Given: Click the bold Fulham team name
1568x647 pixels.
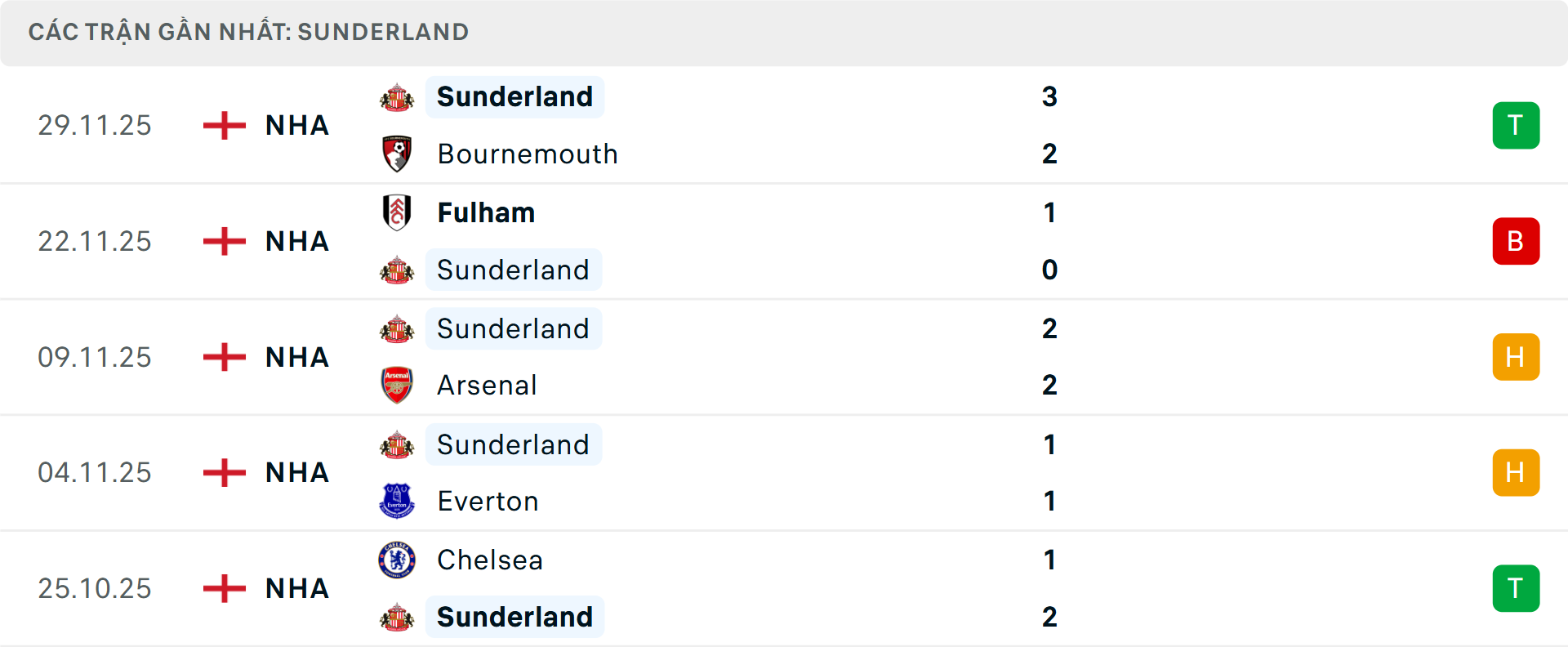Looking at the screenshot, I should point(485,212).
